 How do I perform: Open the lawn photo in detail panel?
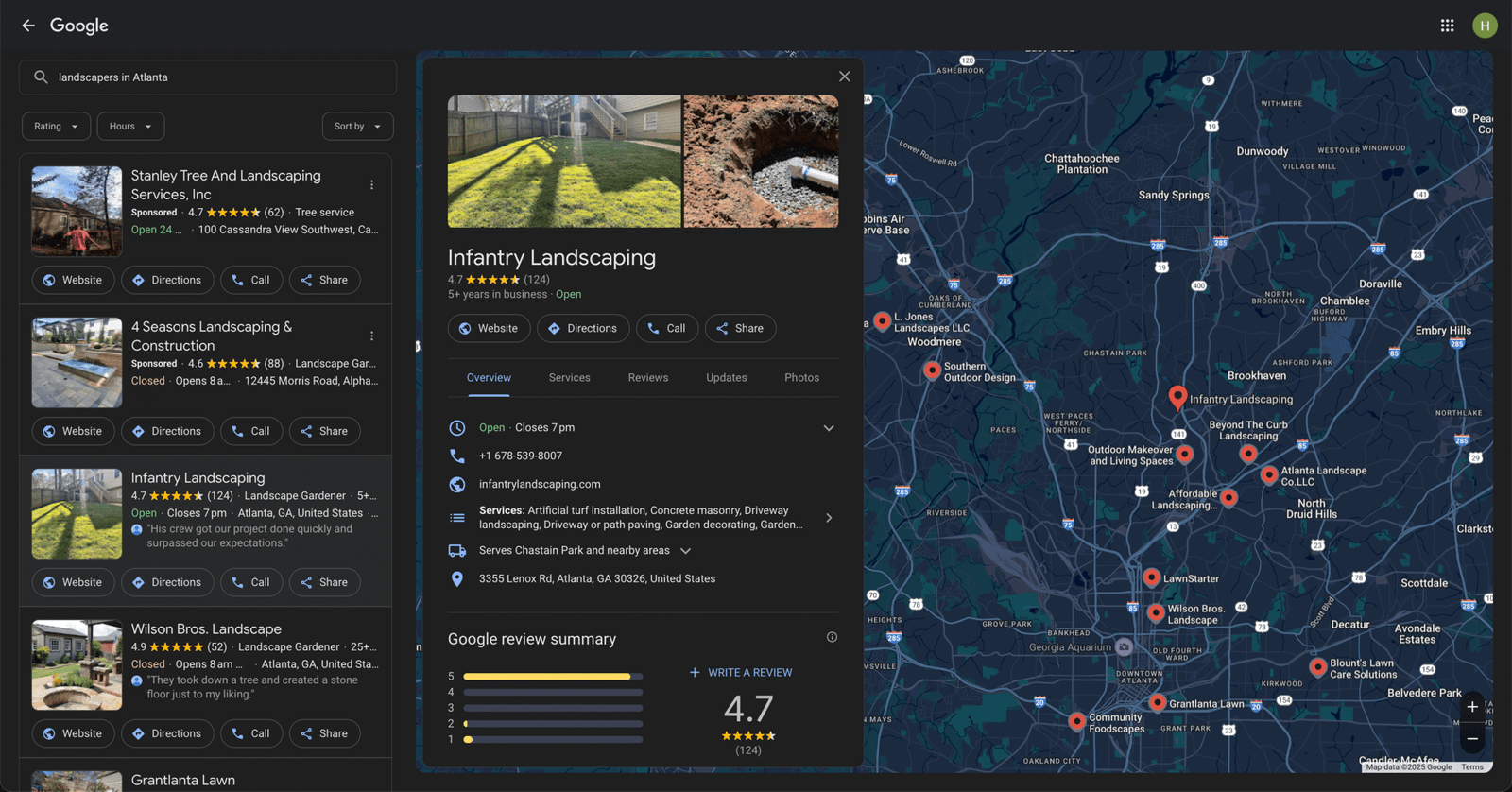coord(564,161)
